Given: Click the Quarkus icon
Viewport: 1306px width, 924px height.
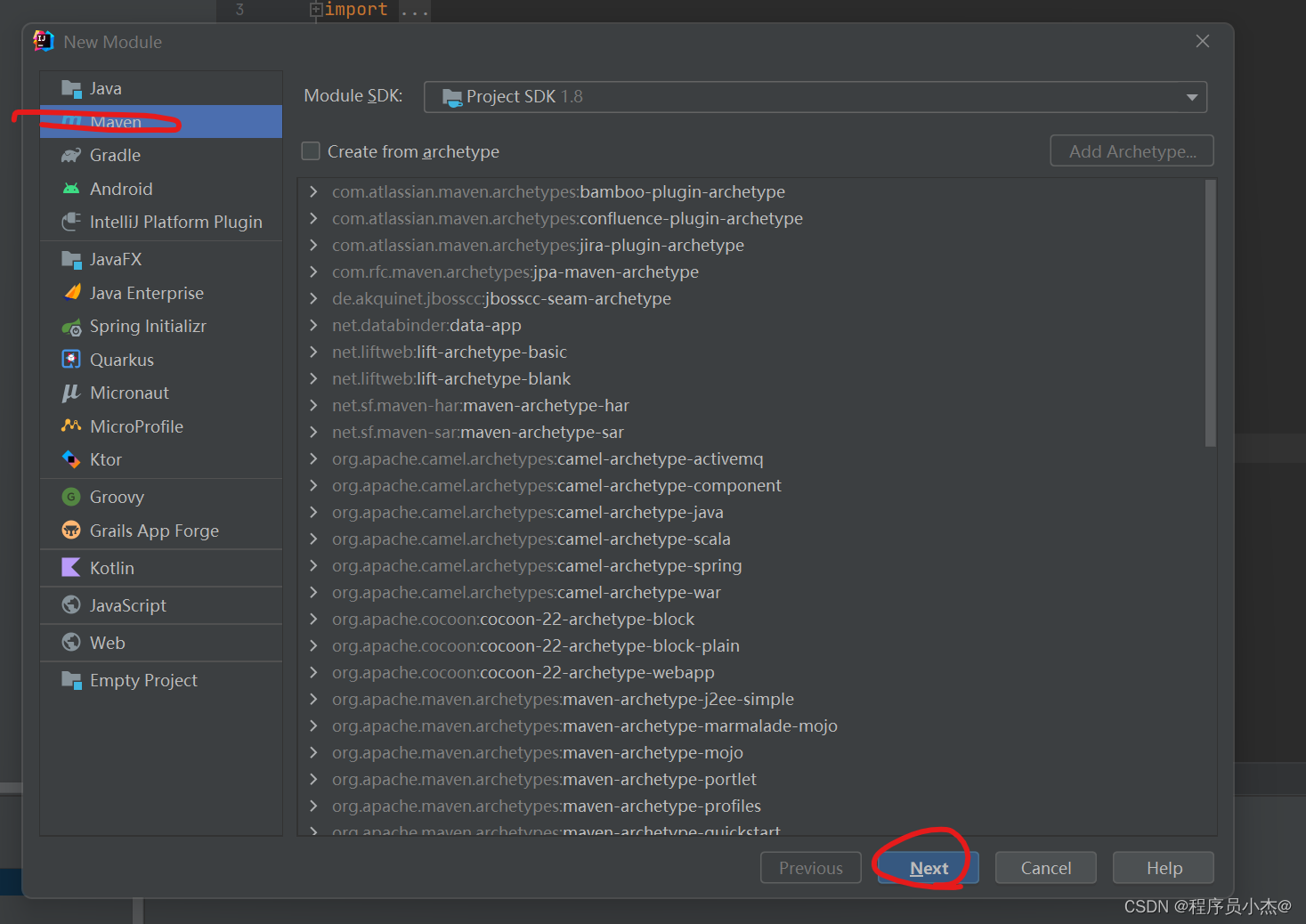Looking at the screenshot, I should point(71,360).
